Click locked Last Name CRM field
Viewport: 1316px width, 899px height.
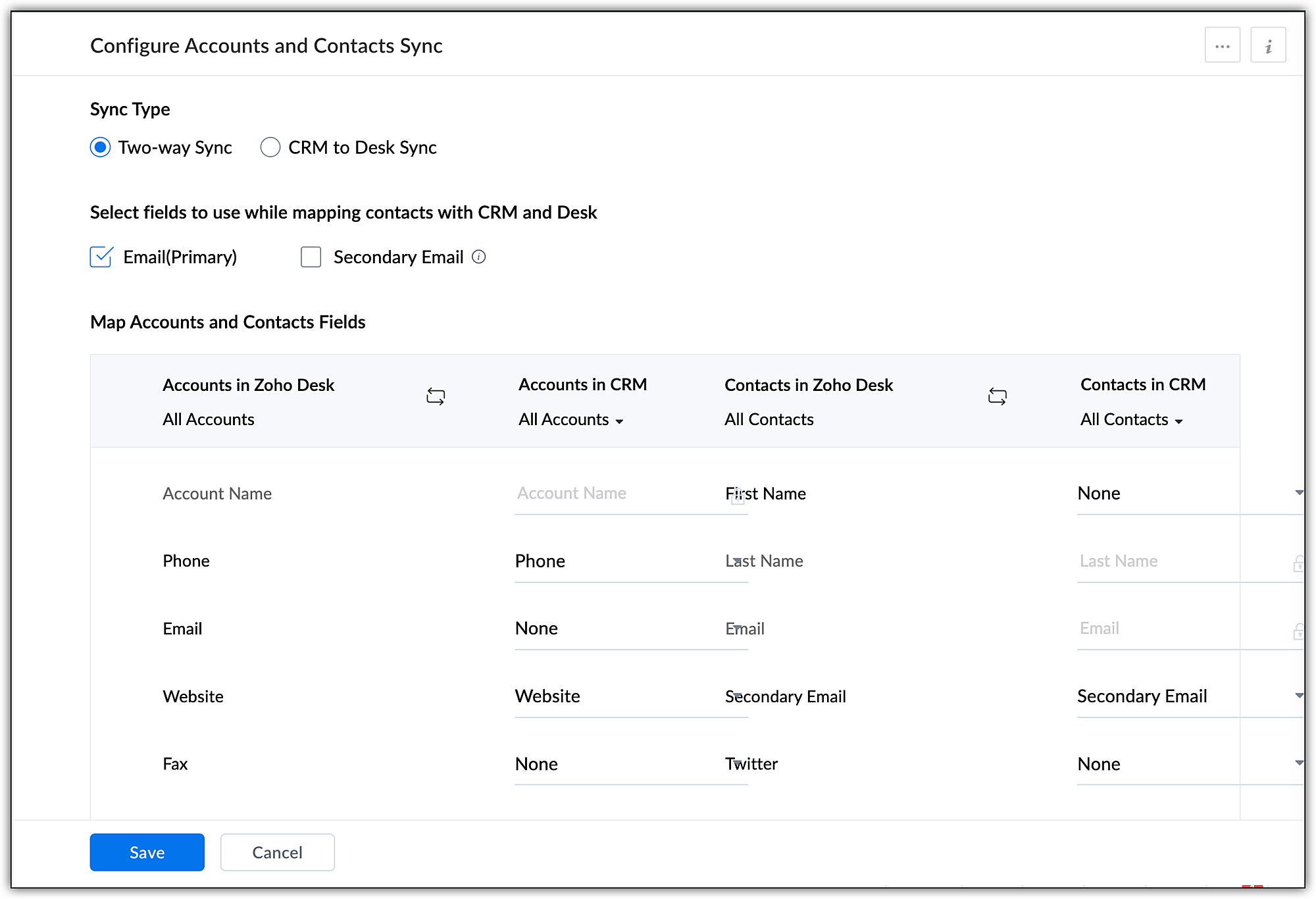tap(1190, 561)
